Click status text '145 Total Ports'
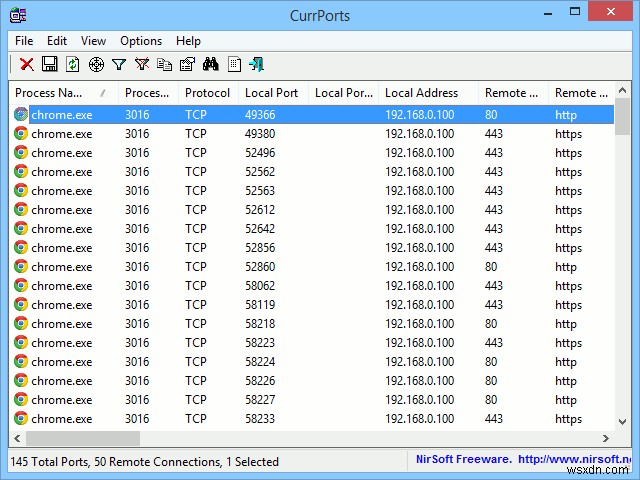Image resolution: width=640 pixels, height=480 pixels. (49, 462)
